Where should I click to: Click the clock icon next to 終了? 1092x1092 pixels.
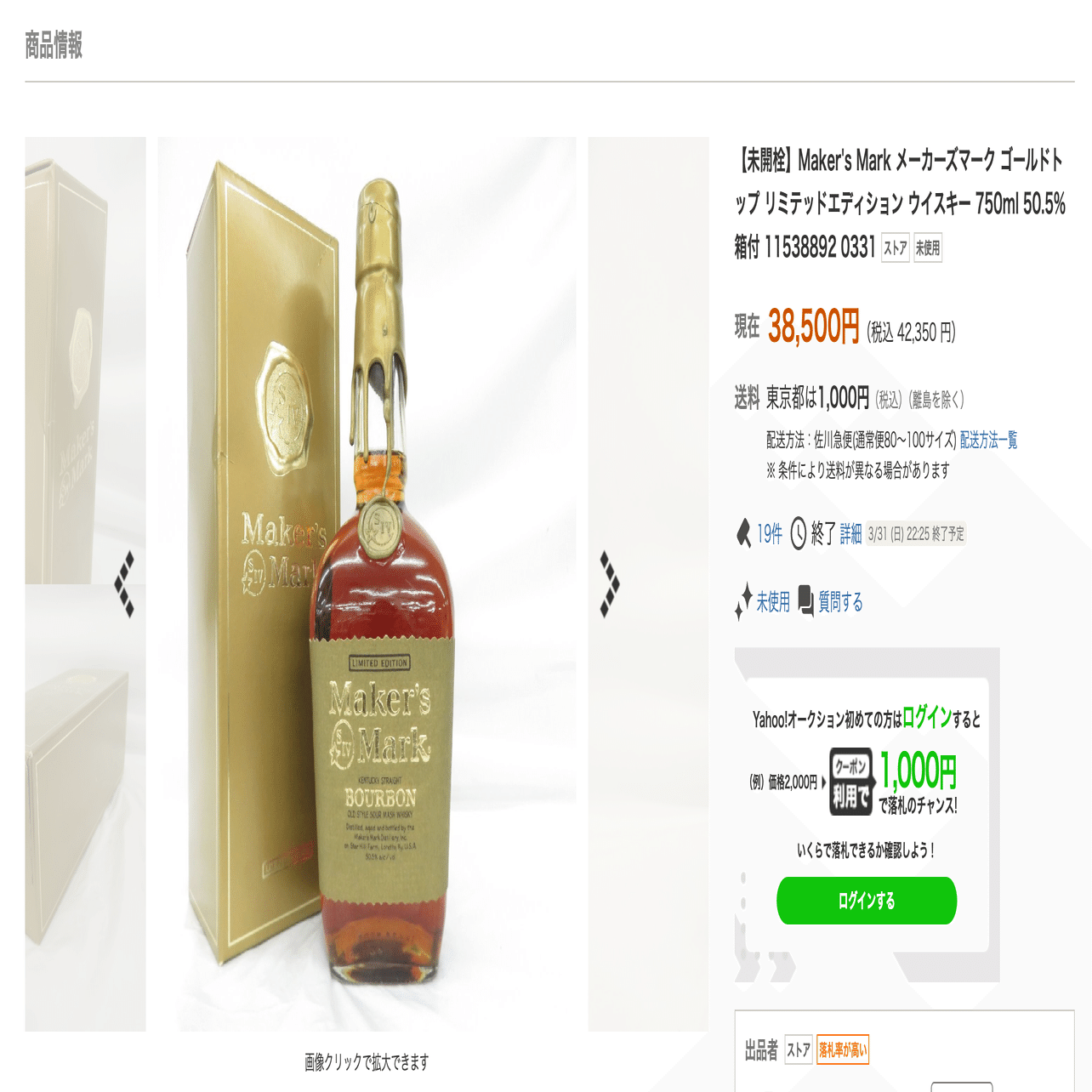[799, 534]
